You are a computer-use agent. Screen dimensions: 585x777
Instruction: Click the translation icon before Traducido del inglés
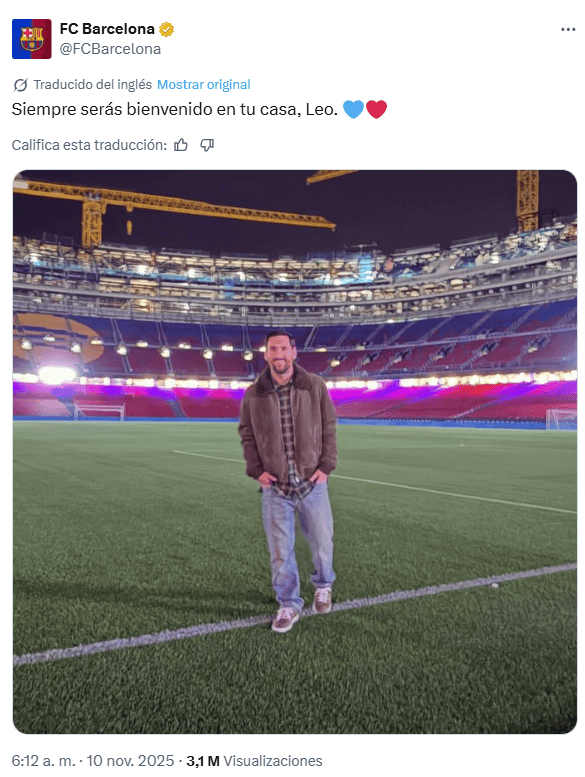[x=20, y=85]
